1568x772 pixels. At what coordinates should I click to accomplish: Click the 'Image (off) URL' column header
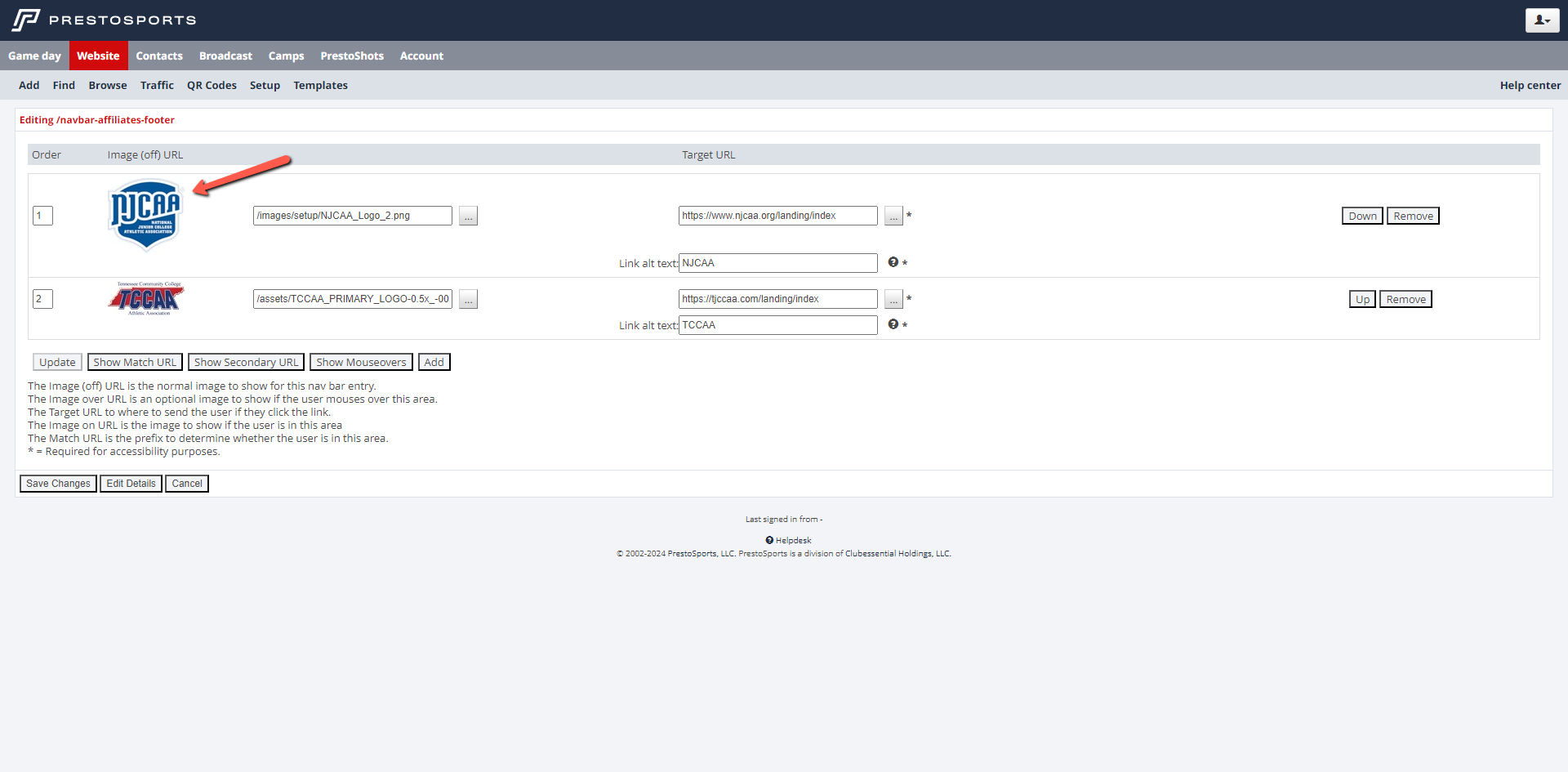pos(145,154)
